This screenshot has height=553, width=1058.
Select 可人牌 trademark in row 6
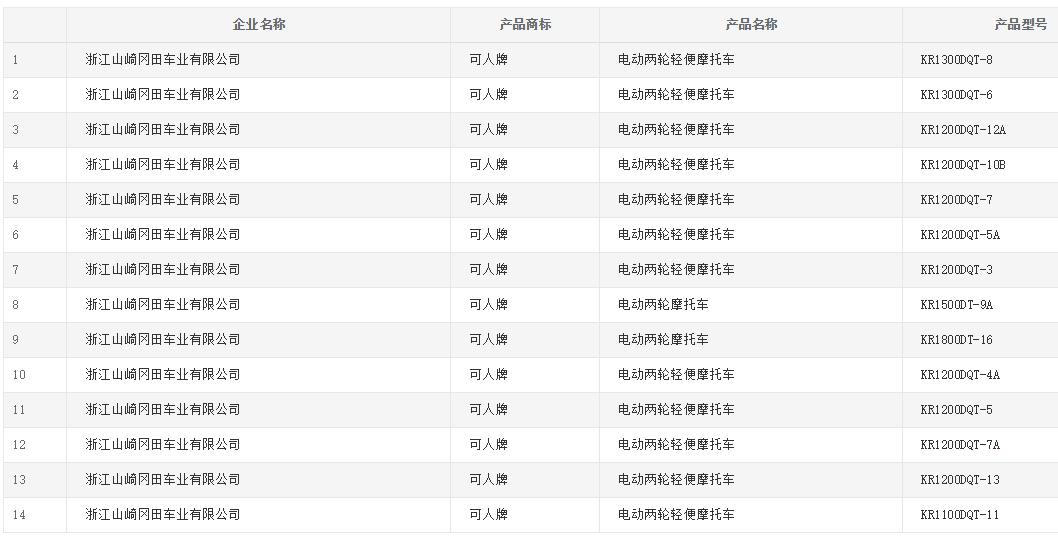click(x=489, y=235)
